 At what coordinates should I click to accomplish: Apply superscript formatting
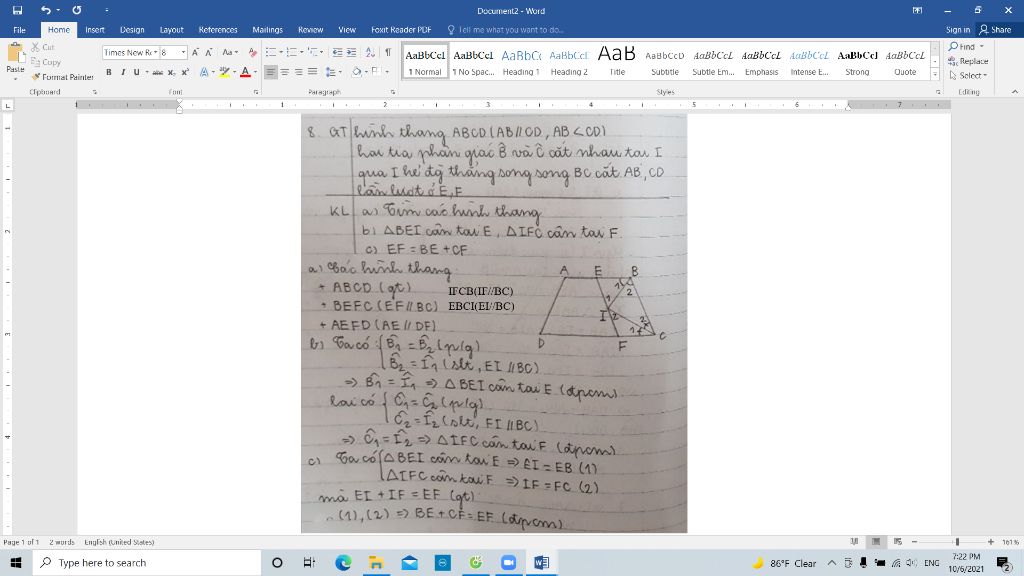point(185,72)
